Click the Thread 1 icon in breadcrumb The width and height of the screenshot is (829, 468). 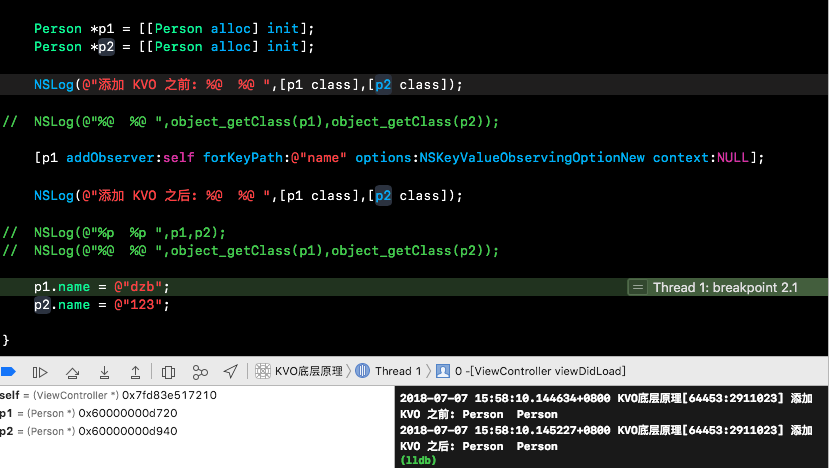click(362, 371)
